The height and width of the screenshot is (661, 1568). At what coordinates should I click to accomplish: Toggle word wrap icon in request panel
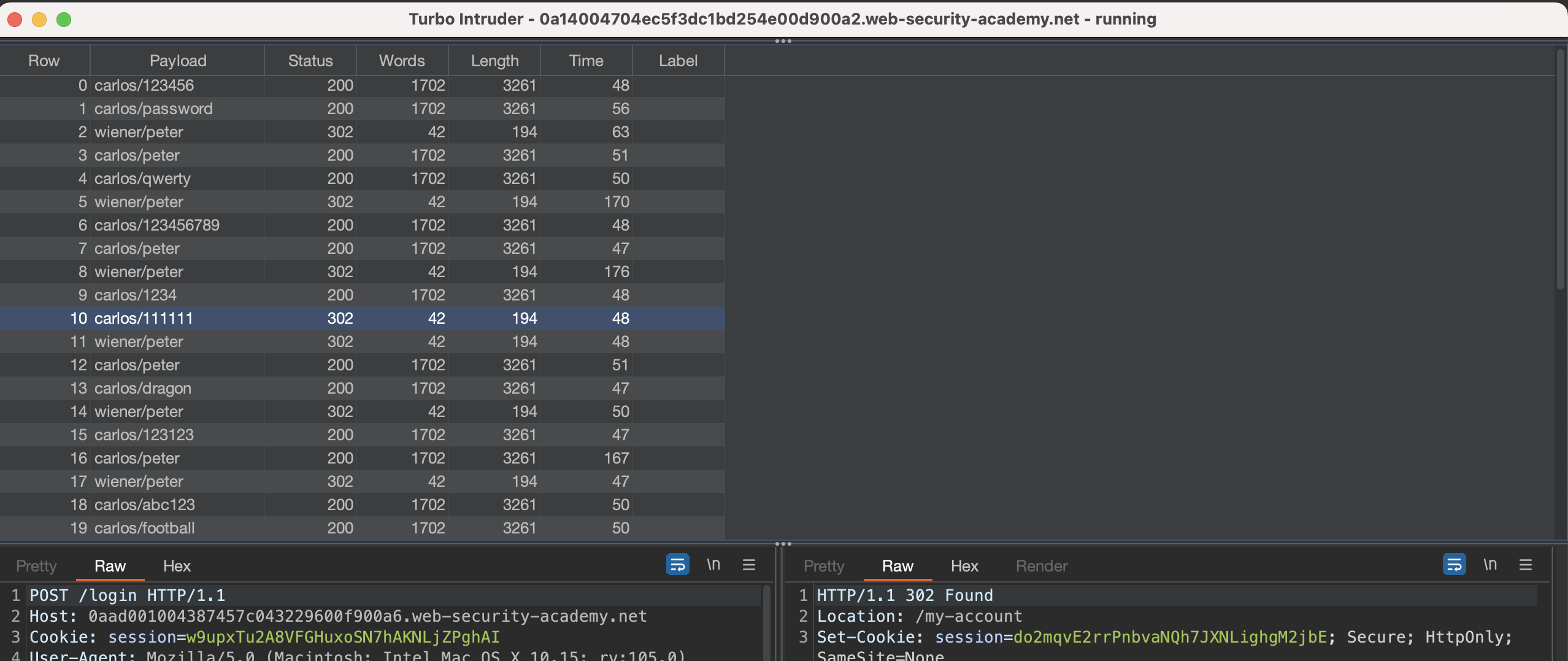pyautogui.click(x=677, y=564)
